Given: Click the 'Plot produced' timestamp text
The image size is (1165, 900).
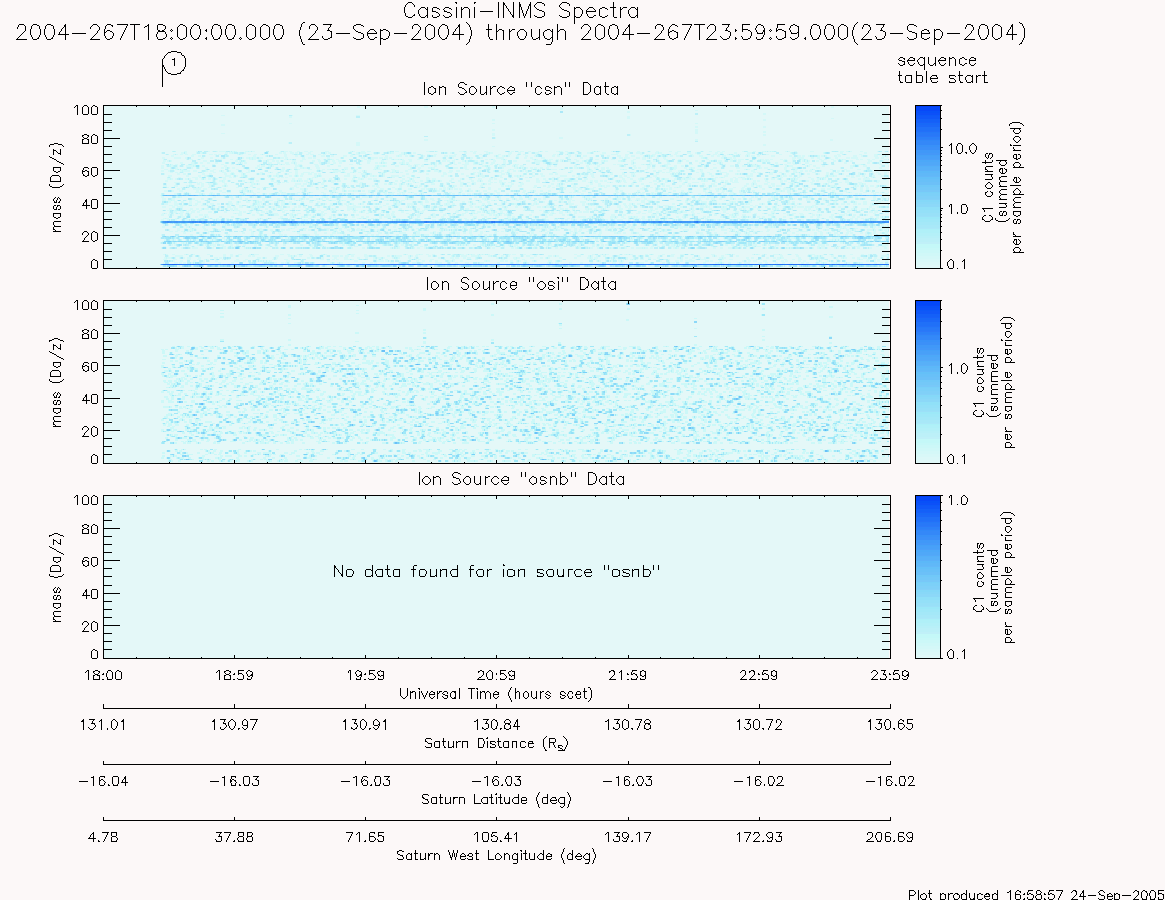Looking at the screenshot, I should point(1036,893).
